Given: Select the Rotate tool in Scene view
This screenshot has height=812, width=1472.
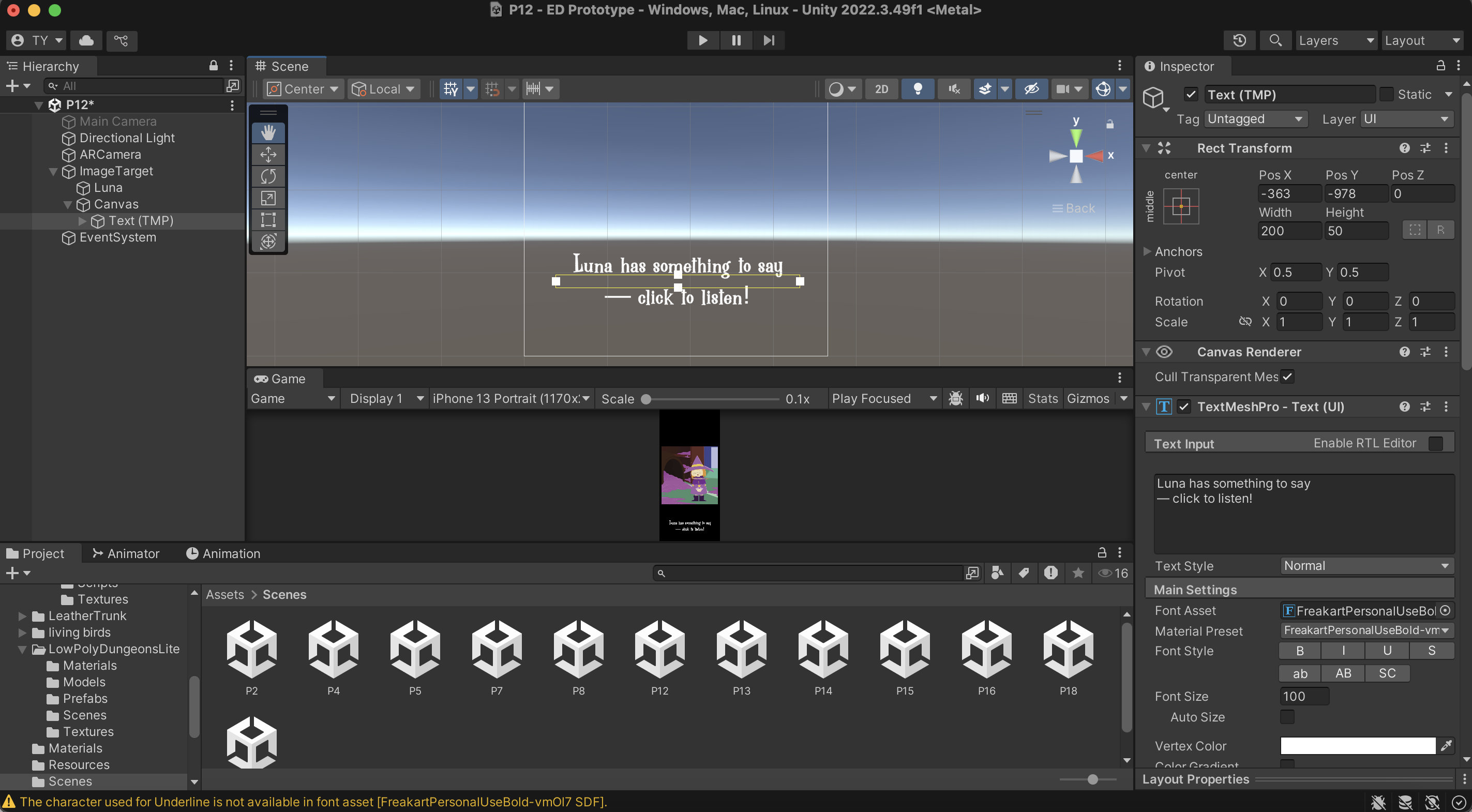Looking at the screenshot, I should 268,176.
